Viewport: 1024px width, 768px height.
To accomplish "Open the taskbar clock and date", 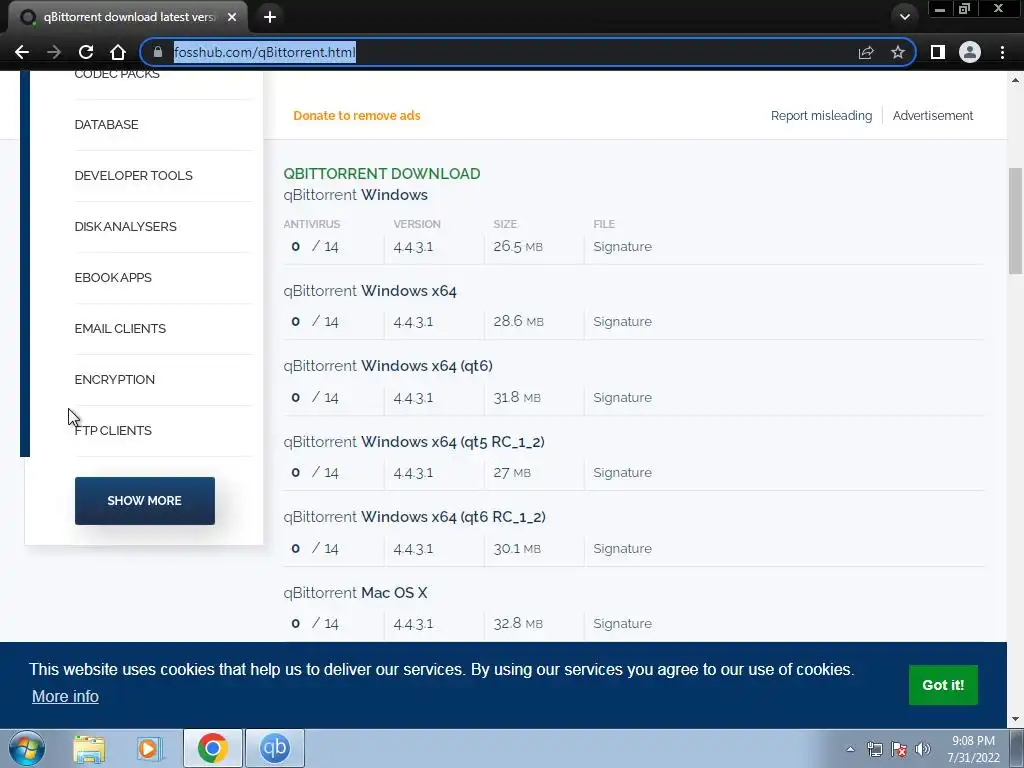I will coord(973,749).
